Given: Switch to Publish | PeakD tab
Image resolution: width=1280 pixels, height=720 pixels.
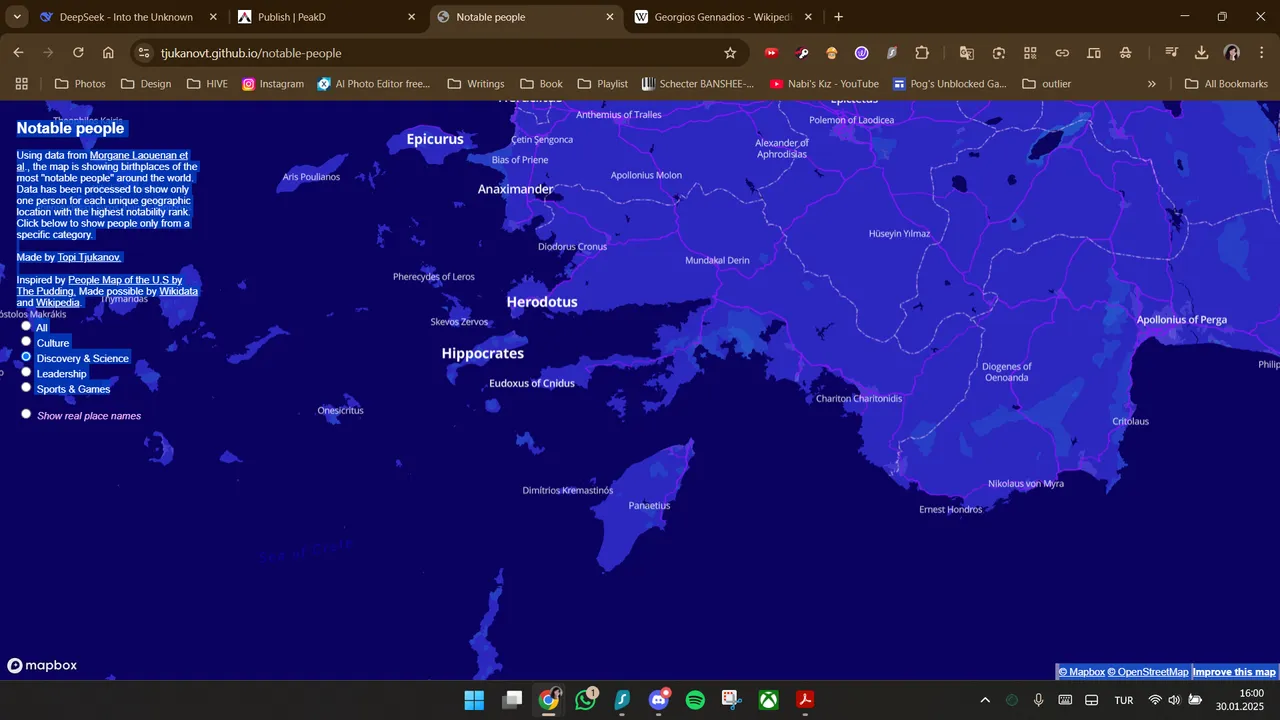Looking at the screenshot, I should 326,17.
